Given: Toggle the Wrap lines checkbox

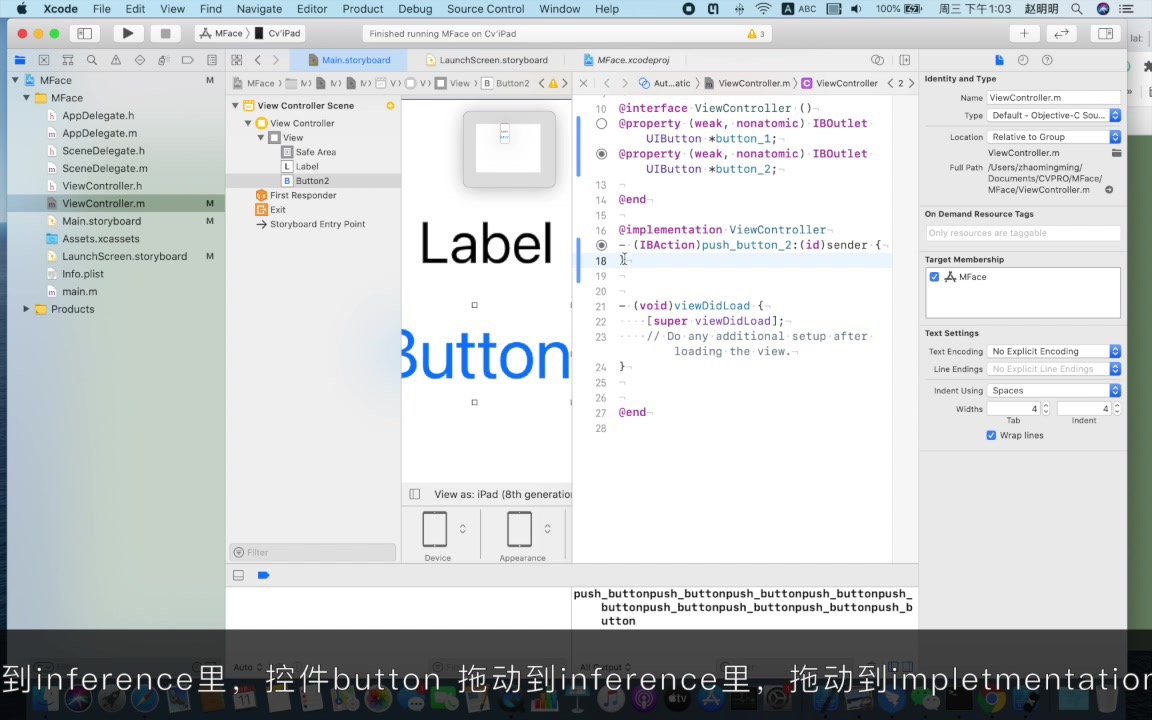Looking at the screenshot, I should [991, 435].
